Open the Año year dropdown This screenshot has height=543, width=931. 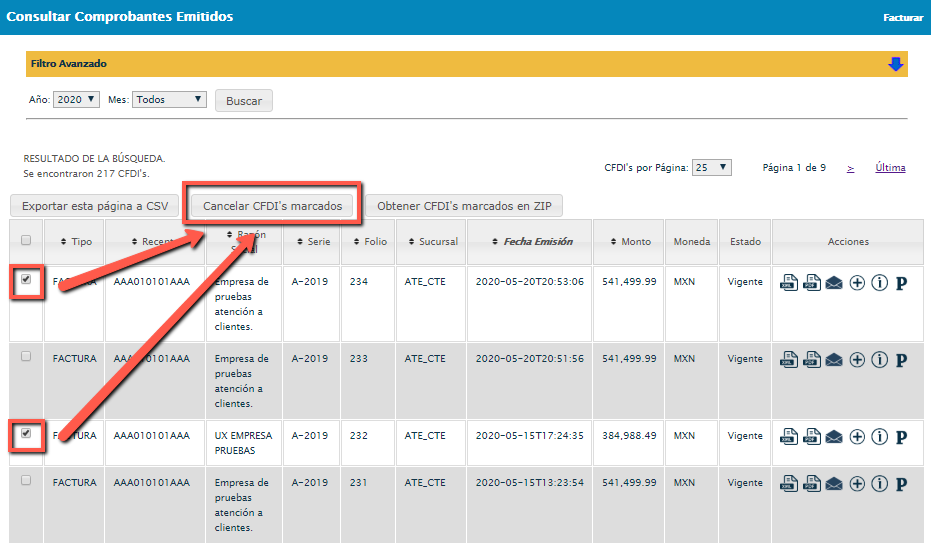[77, 100]
